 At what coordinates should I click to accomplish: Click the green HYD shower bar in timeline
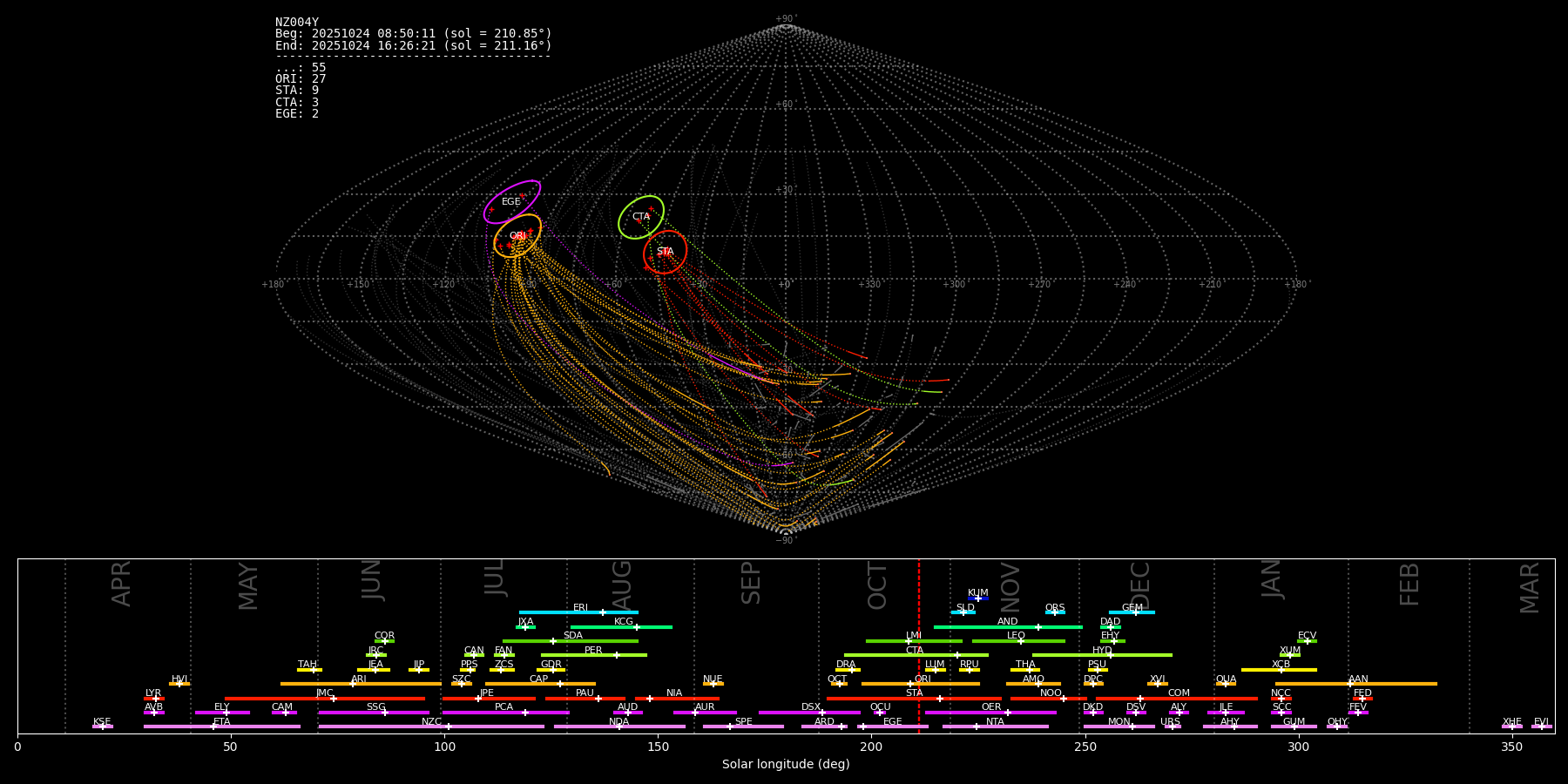tap(1102, 655)
